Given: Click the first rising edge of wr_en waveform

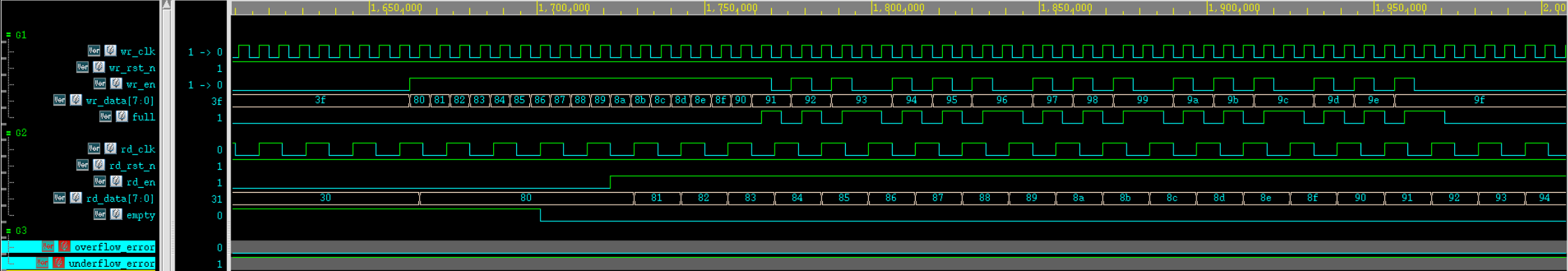Looking at the screenshot, I should 409,85.
